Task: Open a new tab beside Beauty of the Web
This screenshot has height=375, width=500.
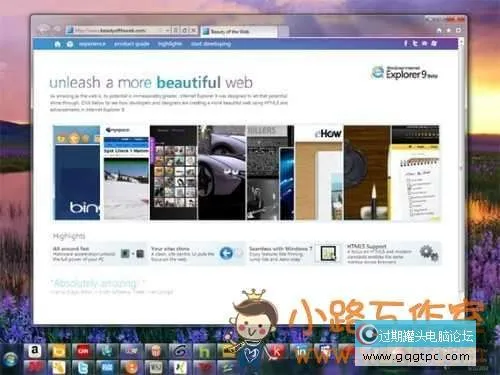Action: pos(283,32)
